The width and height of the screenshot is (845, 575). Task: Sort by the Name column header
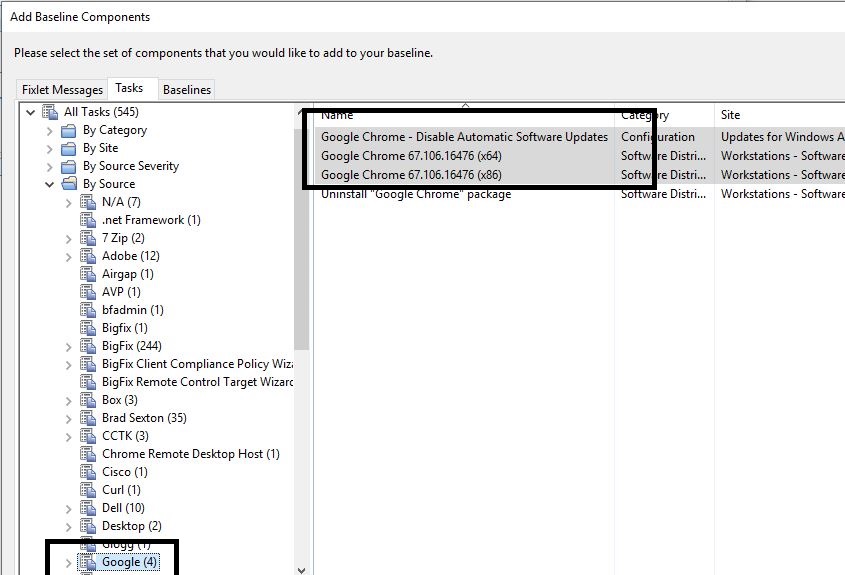[464, 115]
